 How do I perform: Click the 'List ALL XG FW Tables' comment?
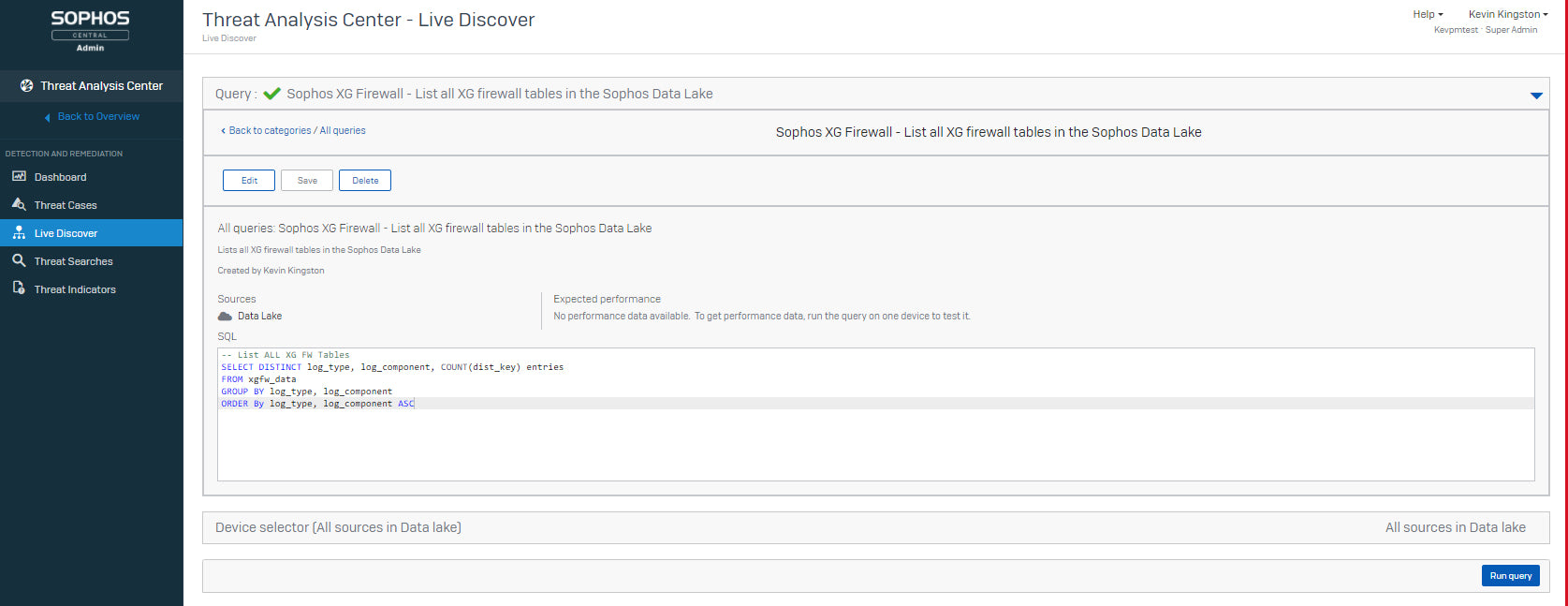[286, 355]
